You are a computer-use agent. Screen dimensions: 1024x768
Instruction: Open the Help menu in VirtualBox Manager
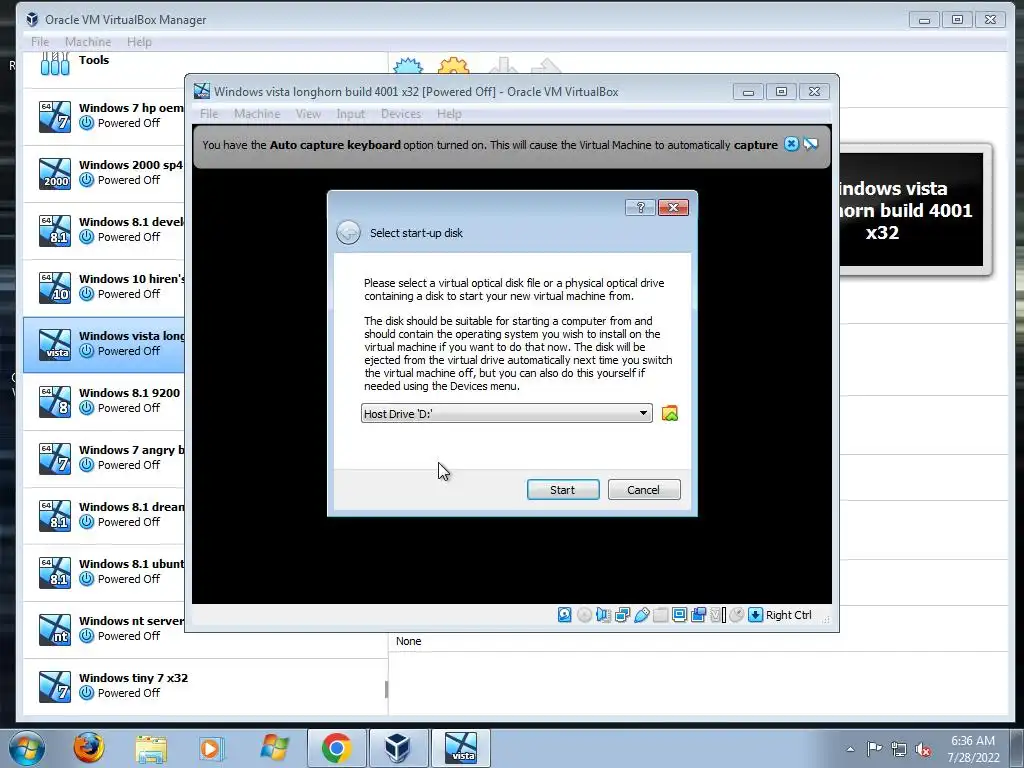(139, 42)
